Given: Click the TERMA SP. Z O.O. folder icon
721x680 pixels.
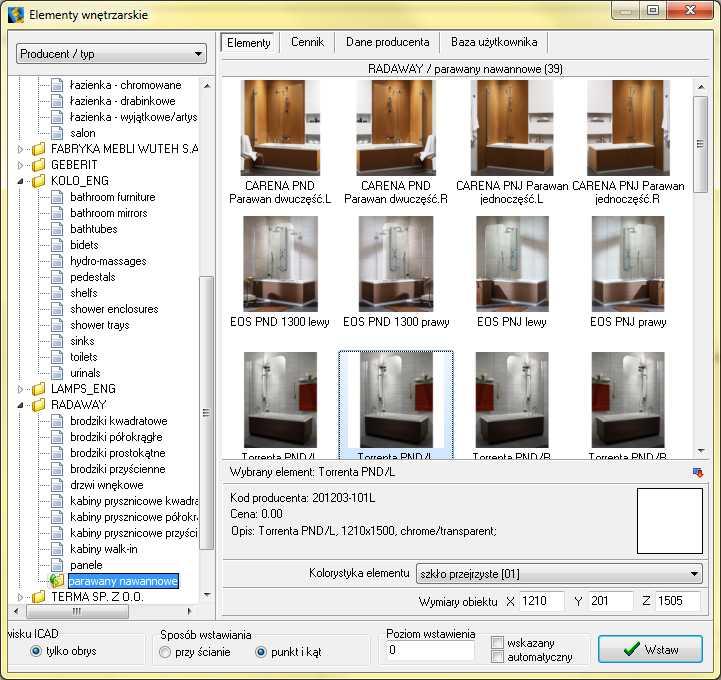Looking at the screenshot, I should pos(39,597).
